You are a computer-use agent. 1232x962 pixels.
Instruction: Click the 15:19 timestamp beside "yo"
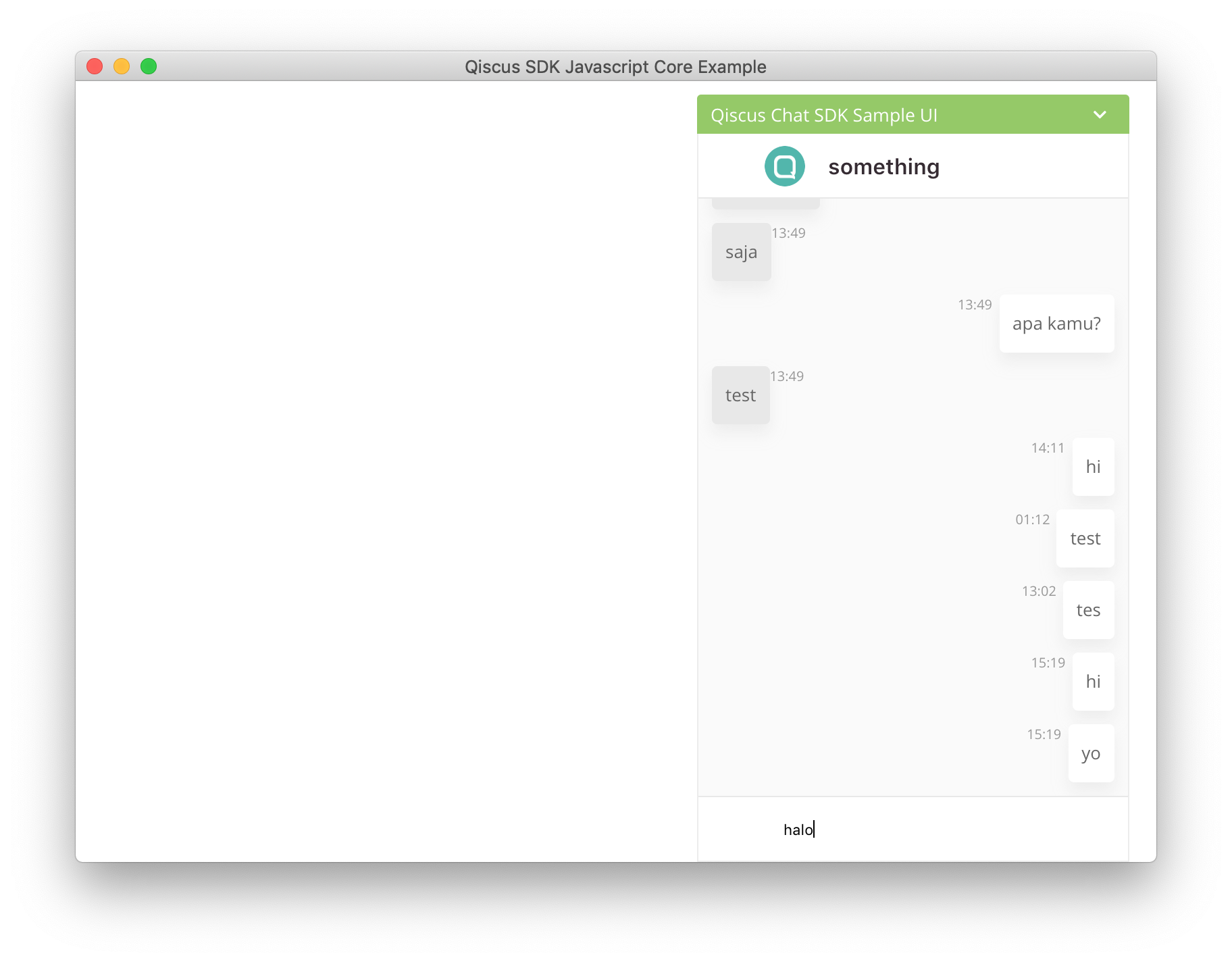click(1044, 734)
